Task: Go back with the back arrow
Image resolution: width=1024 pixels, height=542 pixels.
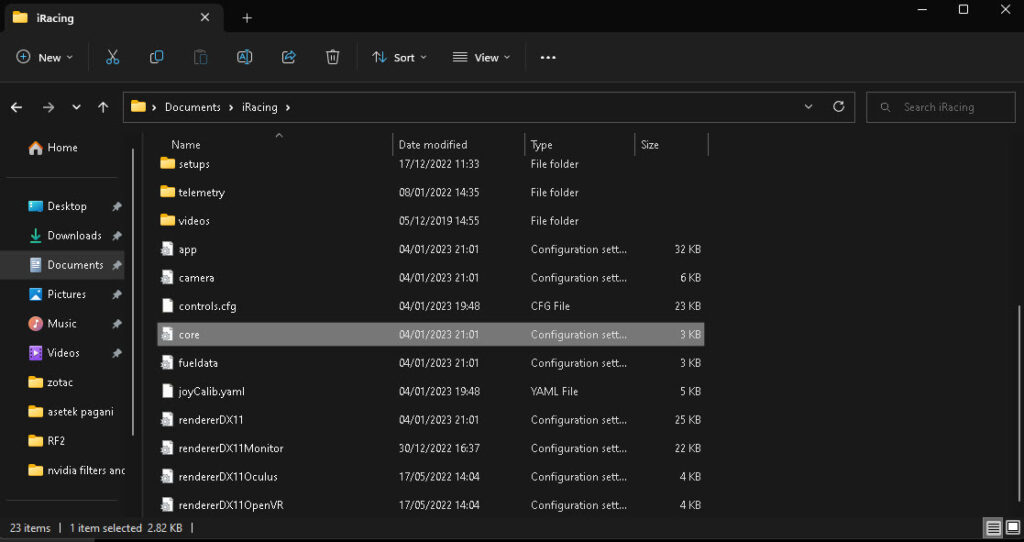Action: click(16, 107)
